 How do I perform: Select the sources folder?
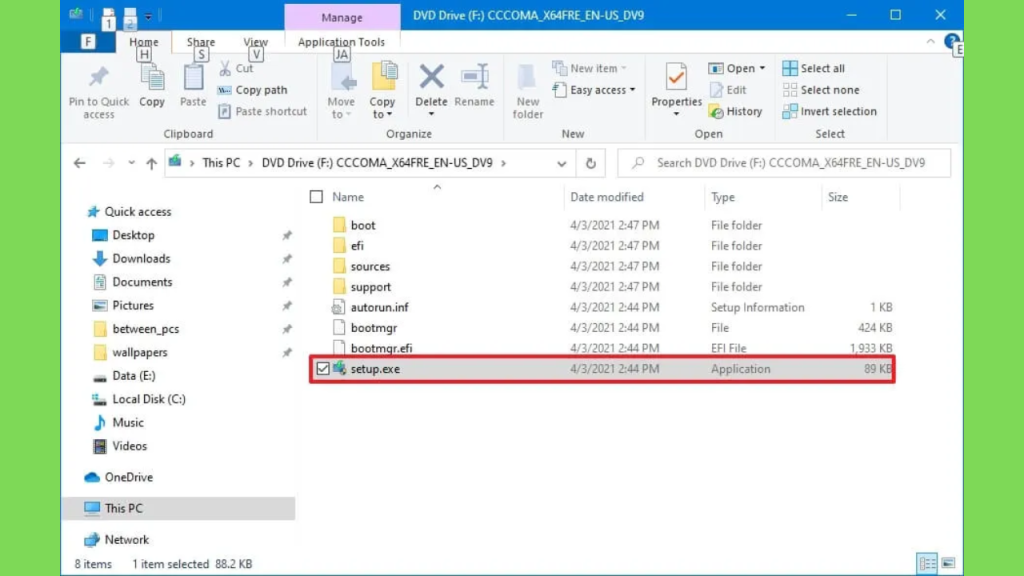pos(370,266)
